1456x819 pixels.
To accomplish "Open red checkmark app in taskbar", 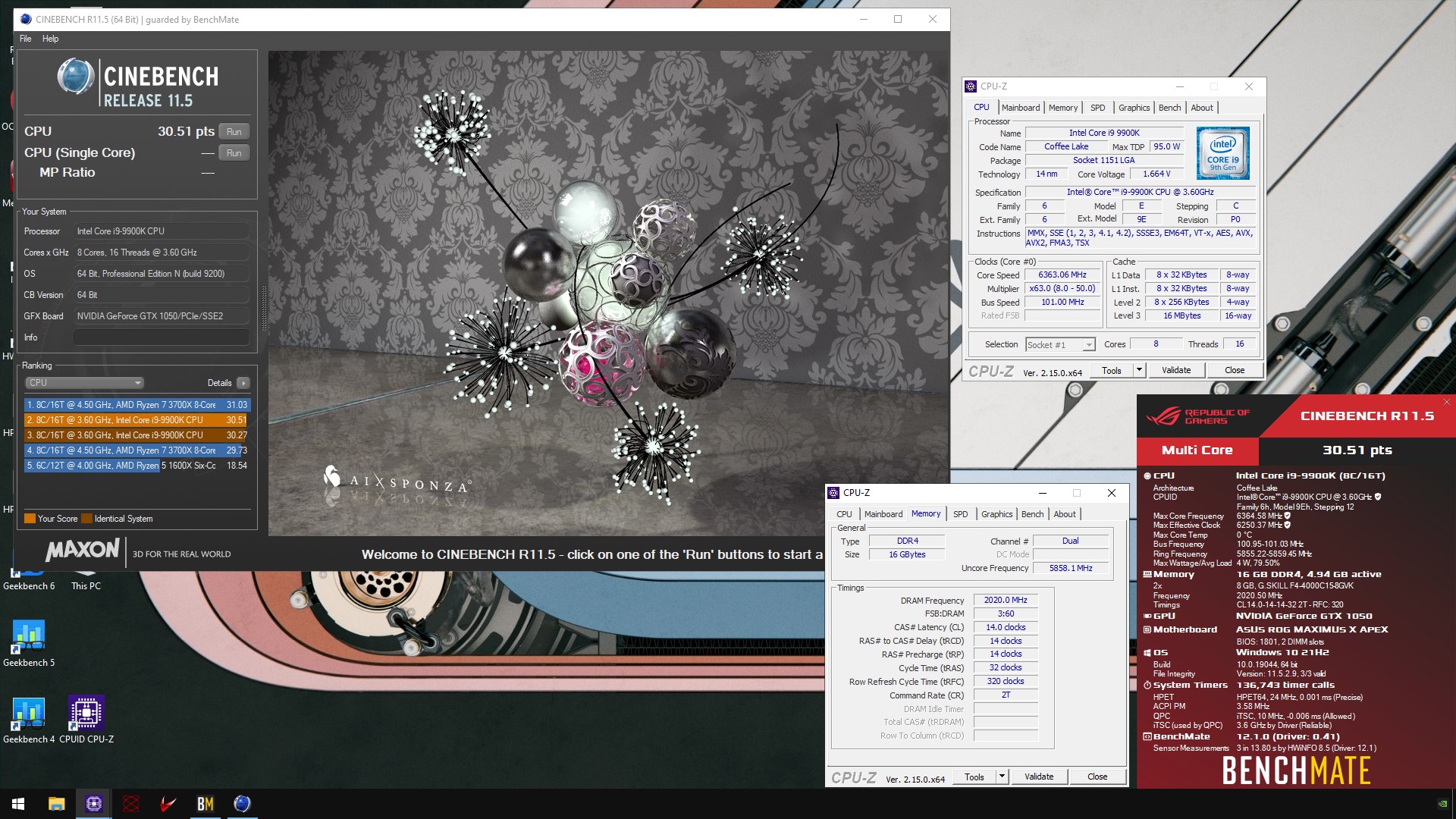I will click(168, 804).
